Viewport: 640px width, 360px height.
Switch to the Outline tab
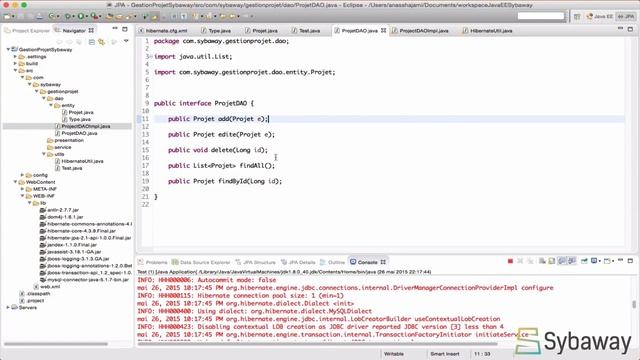tap(333, 262)
